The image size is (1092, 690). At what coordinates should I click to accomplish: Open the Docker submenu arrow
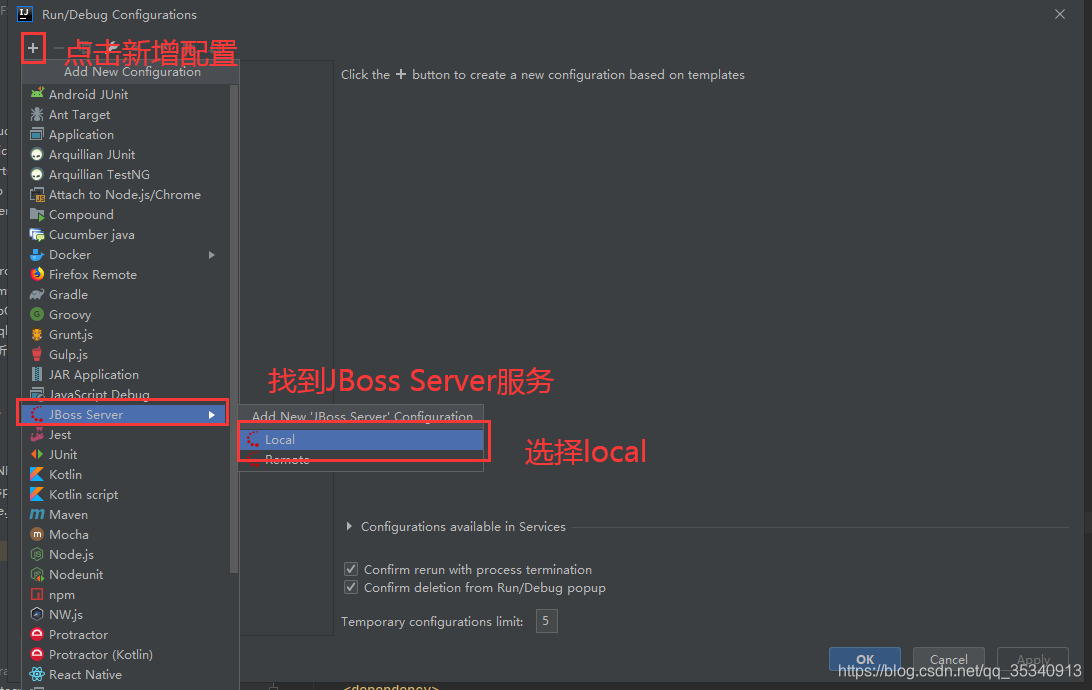pyautogui.click(x=212, y=255)
